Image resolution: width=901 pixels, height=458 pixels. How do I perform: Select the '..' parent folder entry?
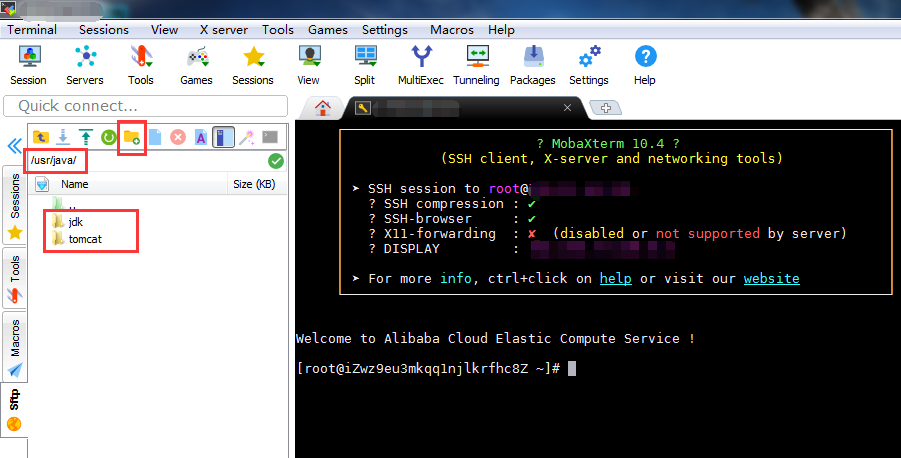(x=65, y=204)
